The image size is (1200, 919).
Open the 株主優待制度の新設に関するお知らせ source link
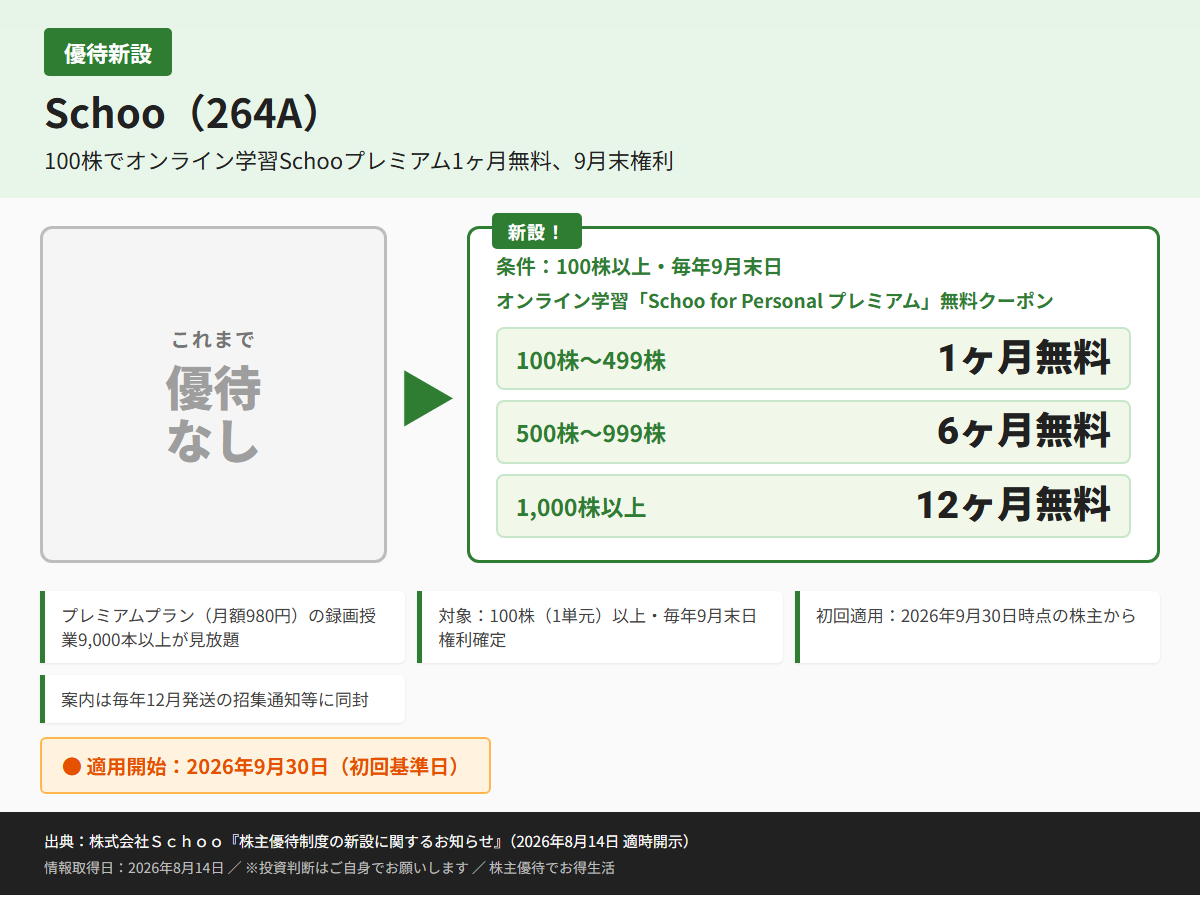pyautogui.click(x=367, y=841)
